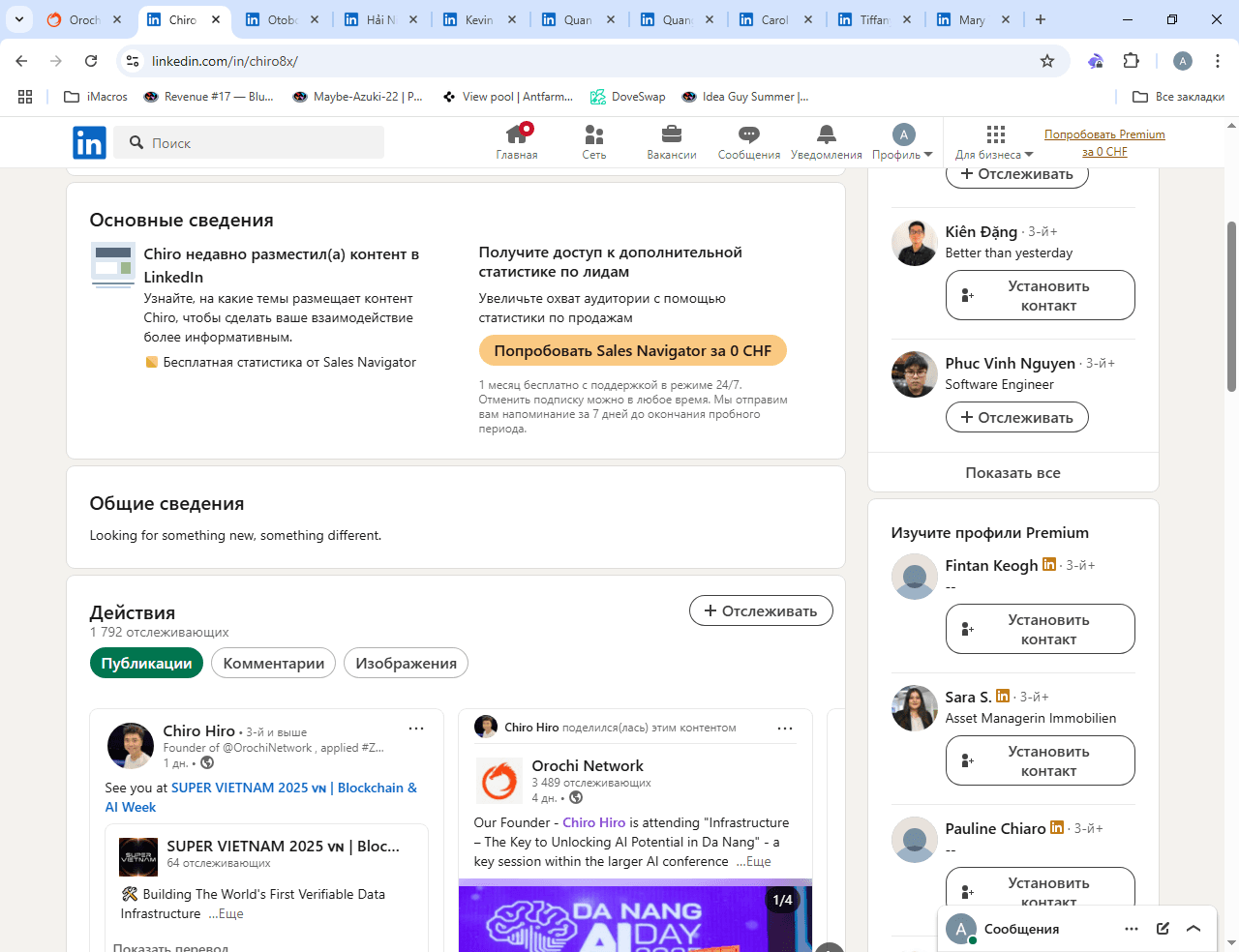The image size is (1239, 952).
Task: Open LinkedIn home logo
Action: coord(89,143)
